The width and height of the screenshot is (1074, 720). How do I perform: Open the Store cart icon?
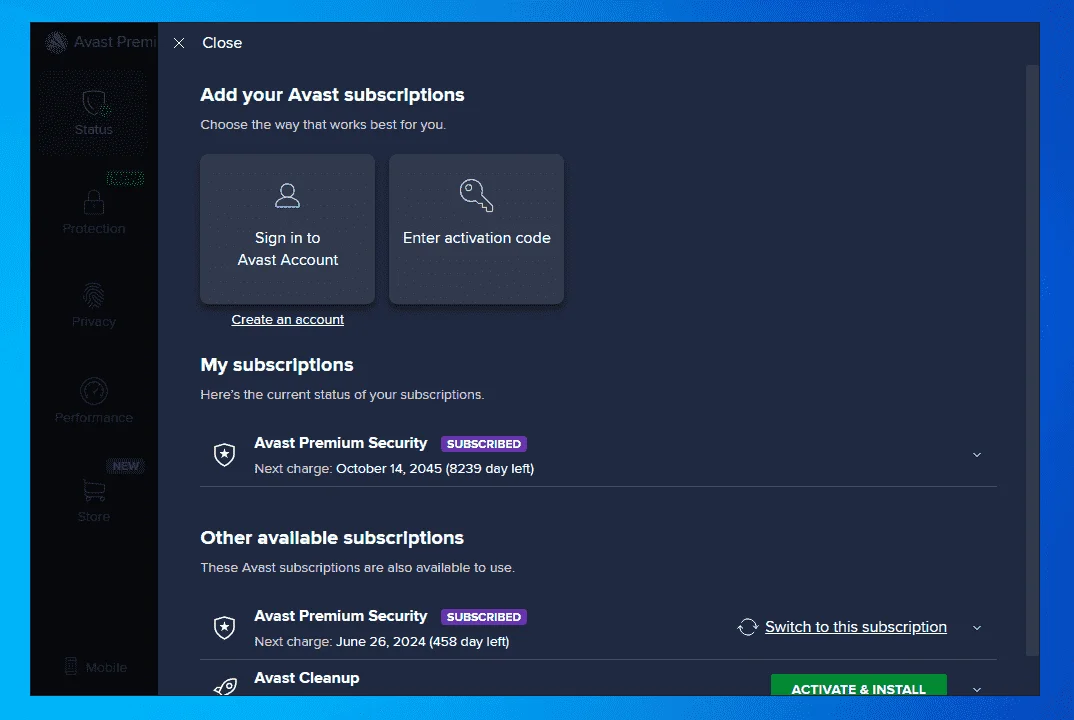(94, 490)
